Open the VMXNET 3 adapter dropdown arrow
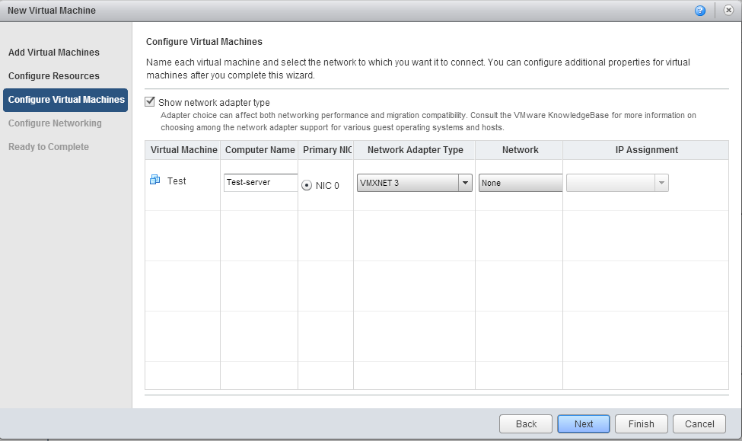The height and width of the screenshot is (441, 742). click(x=465, y=183)
